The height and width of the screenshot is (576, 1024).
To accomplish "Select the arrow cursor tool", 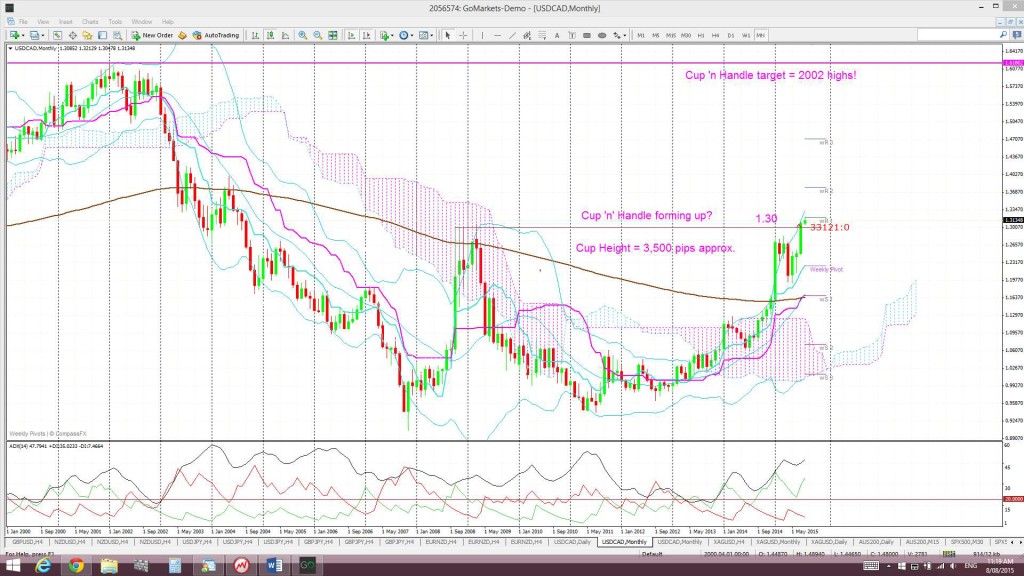I will coord(448,35).
